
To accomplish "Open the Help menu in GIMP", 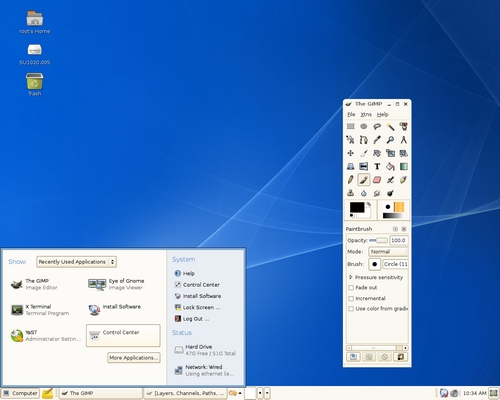I will (x=383, y=114).
